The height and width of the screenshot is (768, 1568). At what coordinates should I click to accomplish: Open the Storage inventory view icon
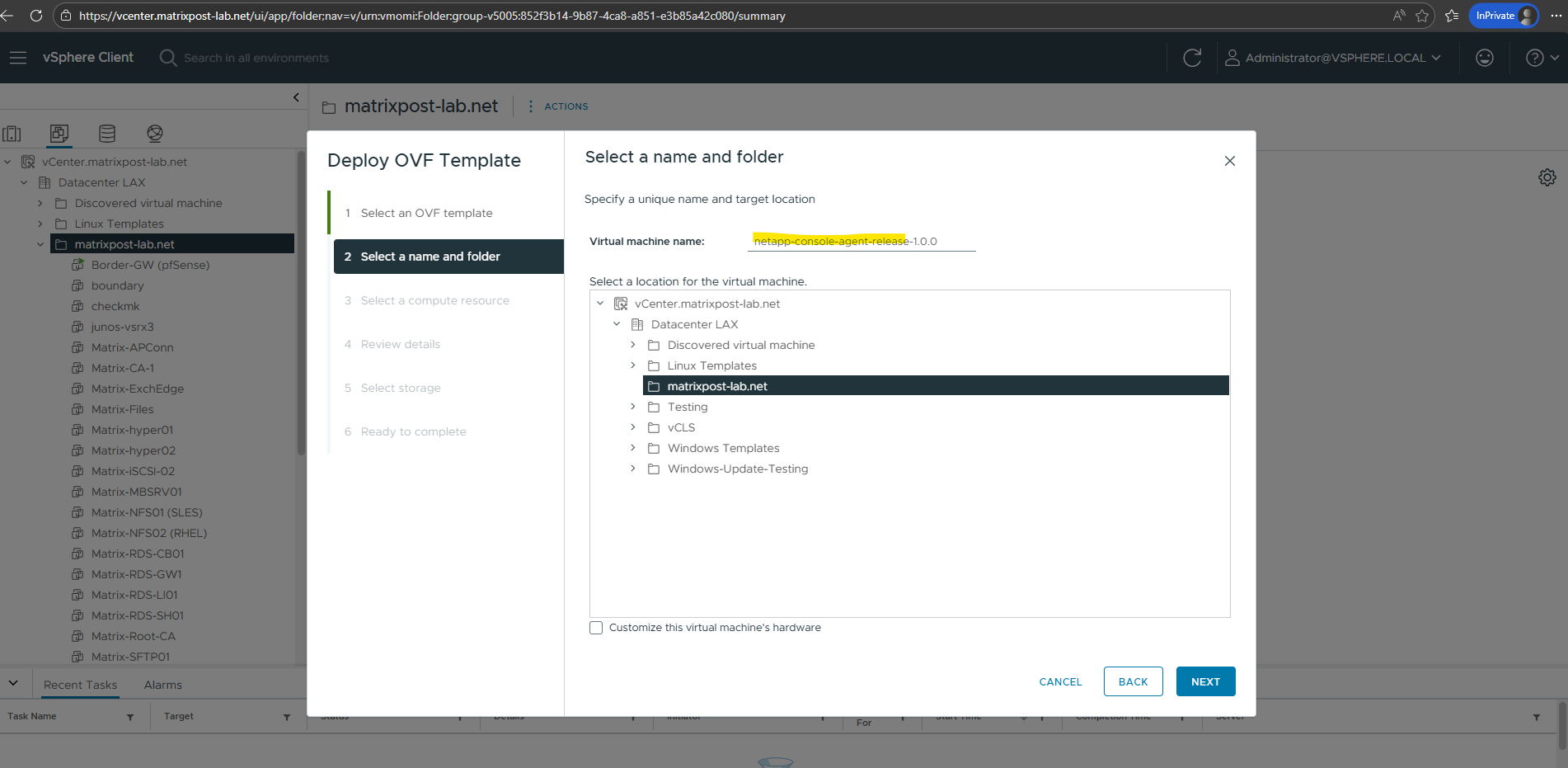click(x=107, y=134)
